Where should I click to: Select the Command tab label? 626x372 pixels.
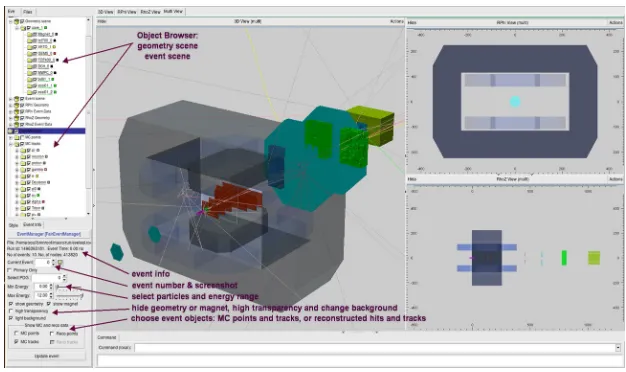click(107, 337)
